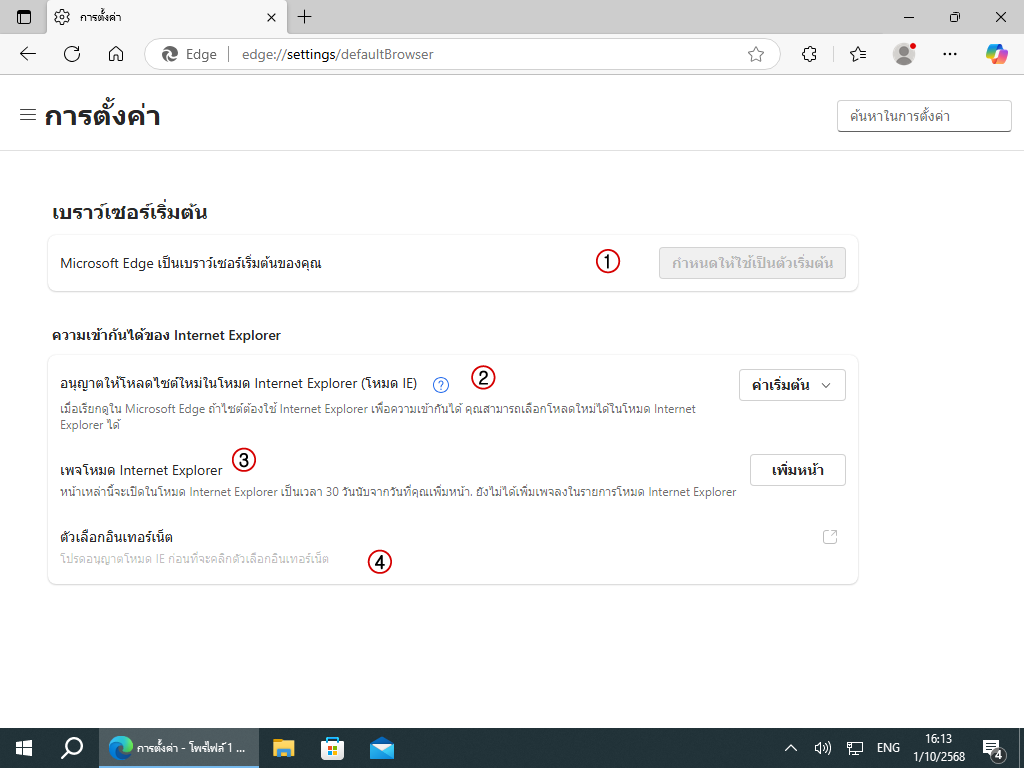Refresh the settings page
The image size is (1024, 768).
point(72,54)
